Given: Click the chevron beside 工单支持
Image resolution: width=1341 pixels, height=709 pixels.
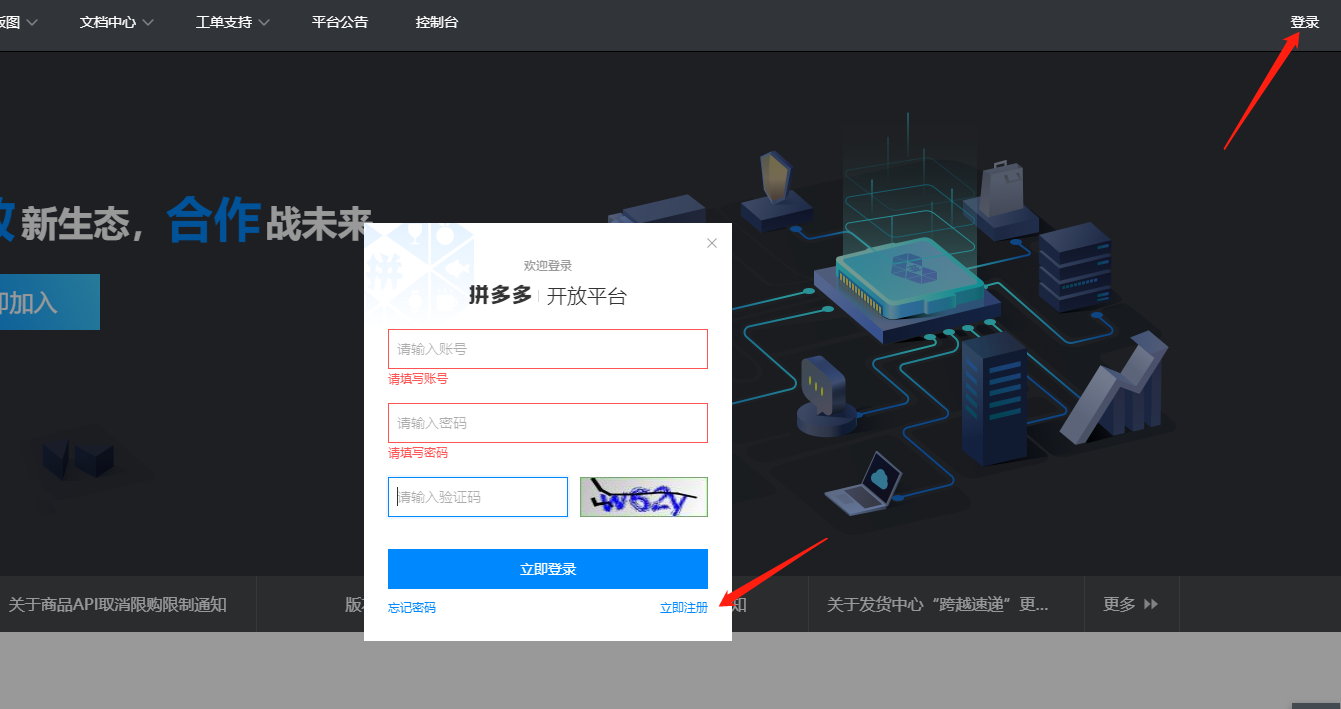Looking at the screenshot, I should (264, 23).
